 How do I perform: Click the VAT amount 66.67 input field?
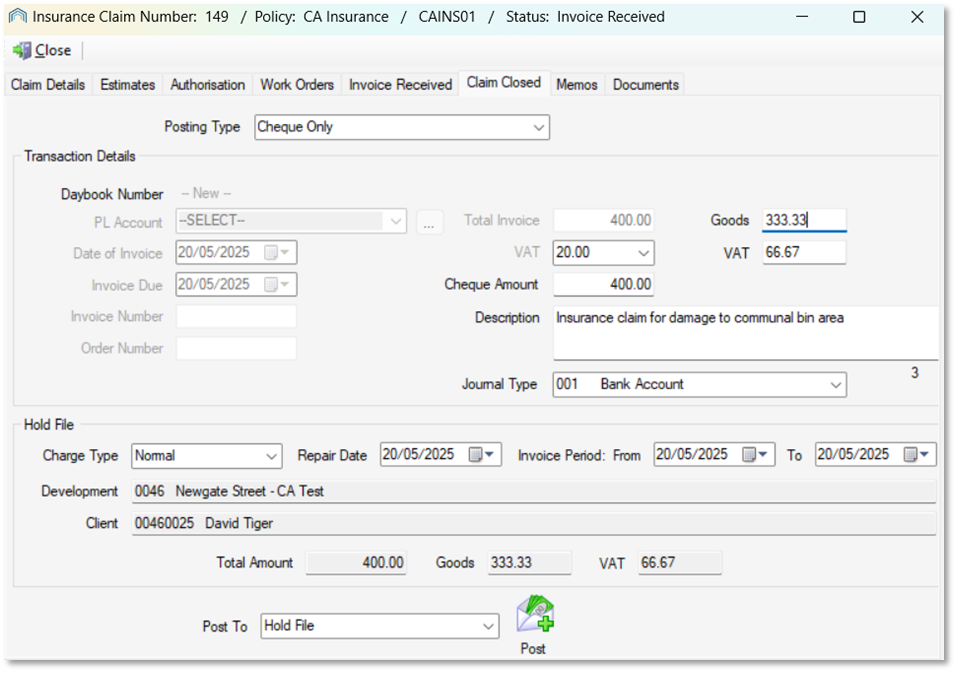804,253
